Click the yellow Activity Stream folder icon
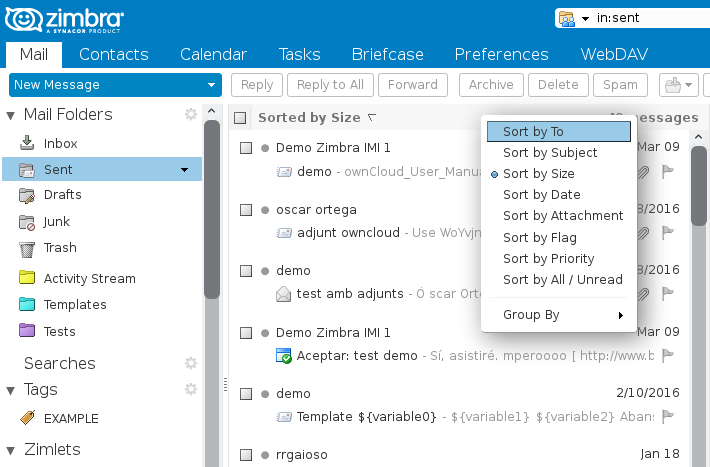The width and height of the screenshot is (710, 467). (27, 277)
